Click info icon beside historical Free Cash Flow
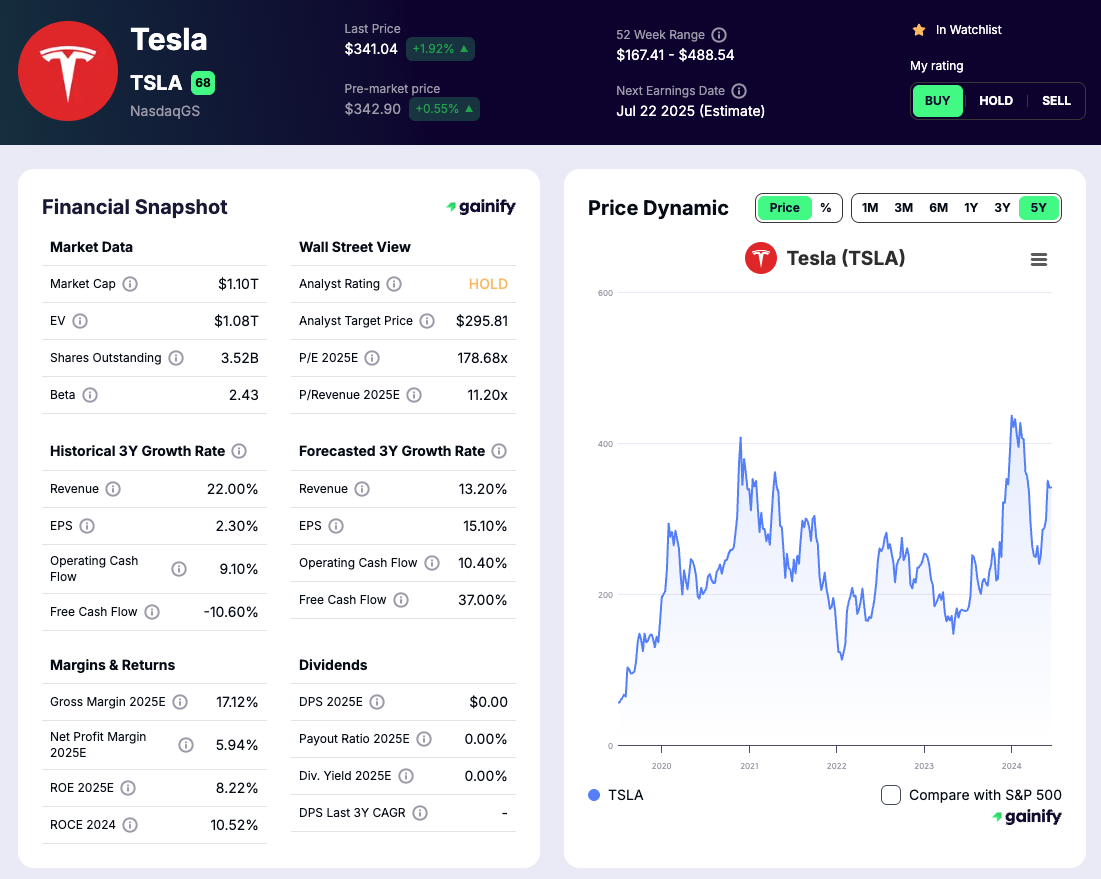 pos(152,612)
